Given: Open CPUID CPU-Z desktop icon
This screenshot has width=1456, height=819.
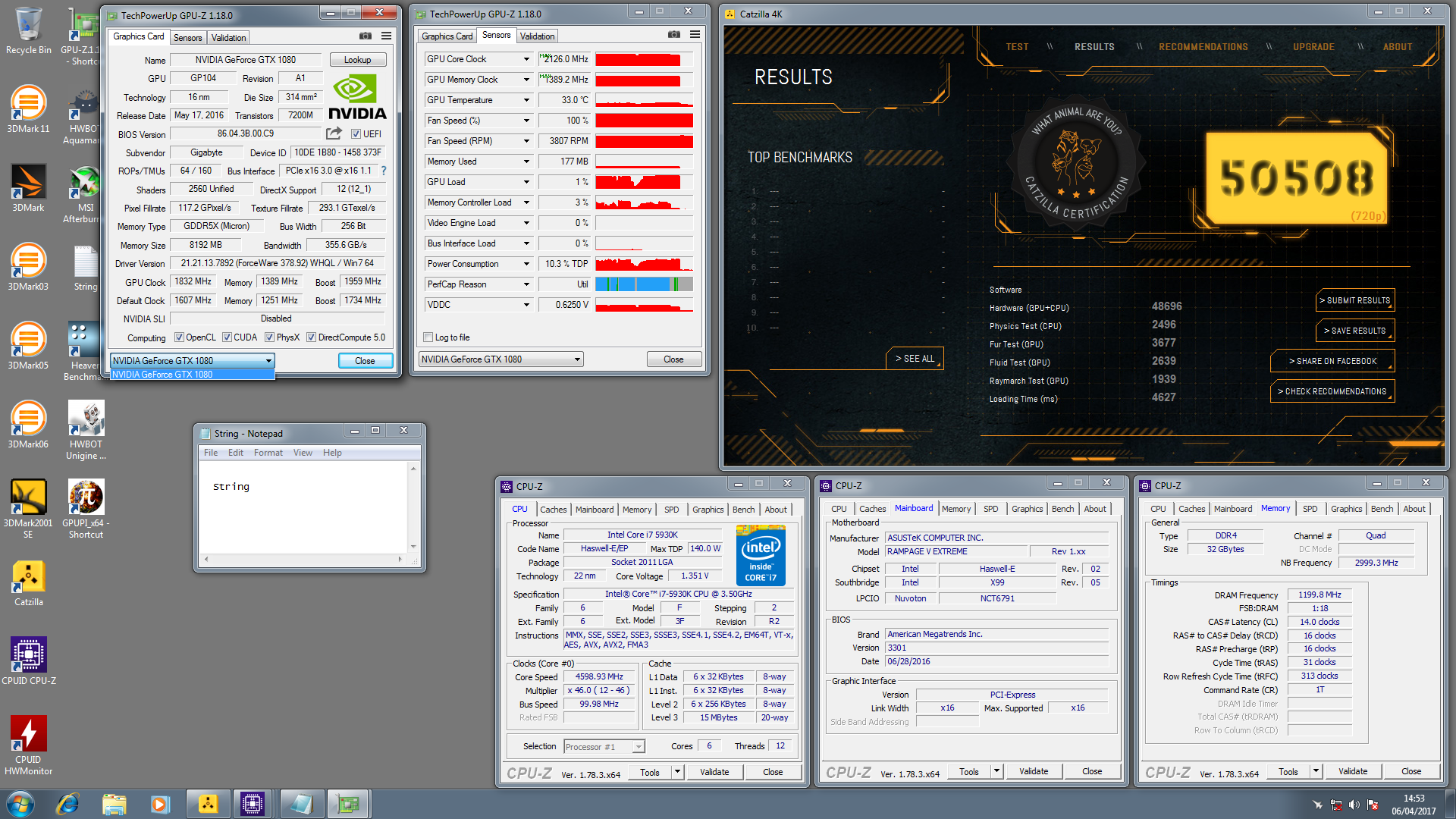Looking at the screenshot, I should point(28,661).
